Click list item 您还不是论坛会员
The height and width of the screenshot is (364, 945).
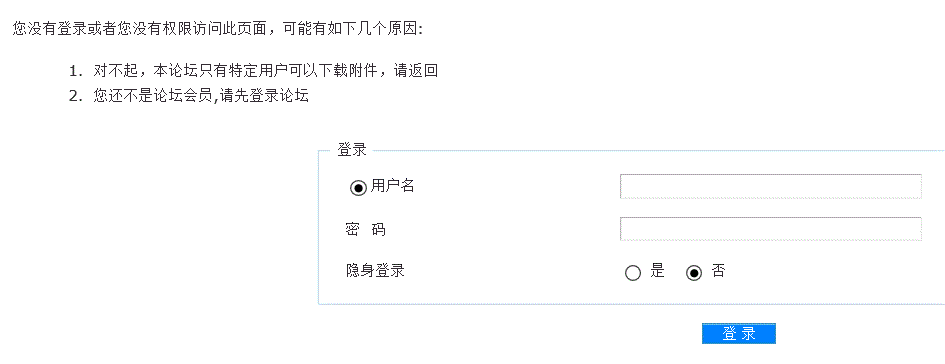pyautogui.click(x=189, y=96)
